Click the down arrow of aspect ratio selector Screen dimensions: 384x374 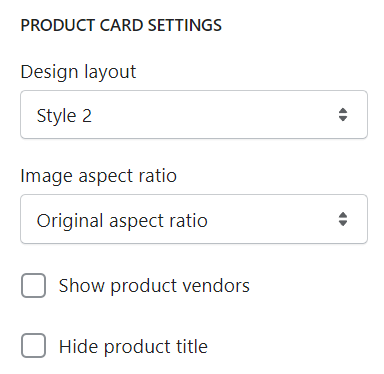[343, 223]
